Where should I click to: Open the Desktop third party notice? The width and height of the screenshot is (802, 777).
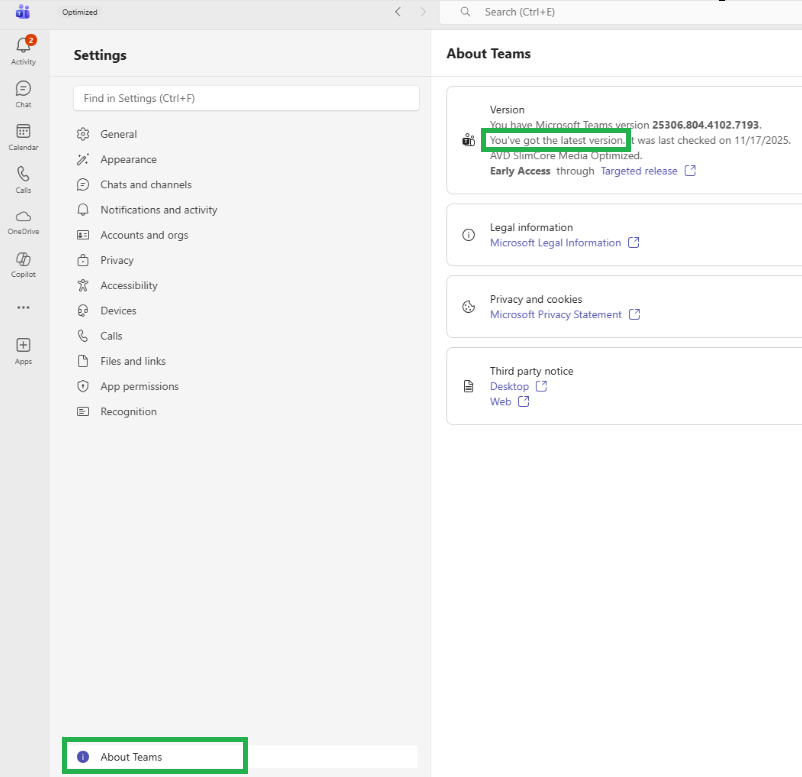pyautogui.click(x=509, y=387)
